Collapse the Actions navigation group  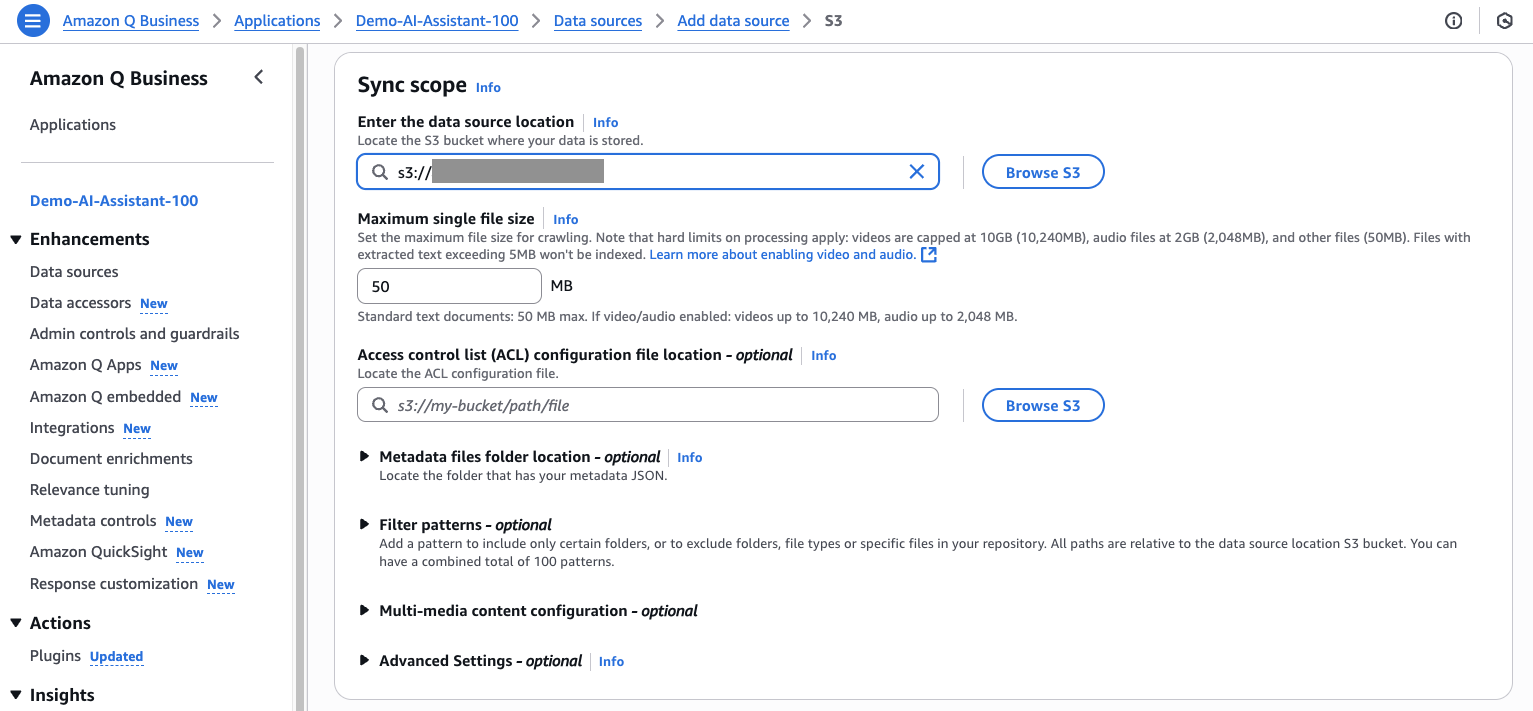(16, 623)
